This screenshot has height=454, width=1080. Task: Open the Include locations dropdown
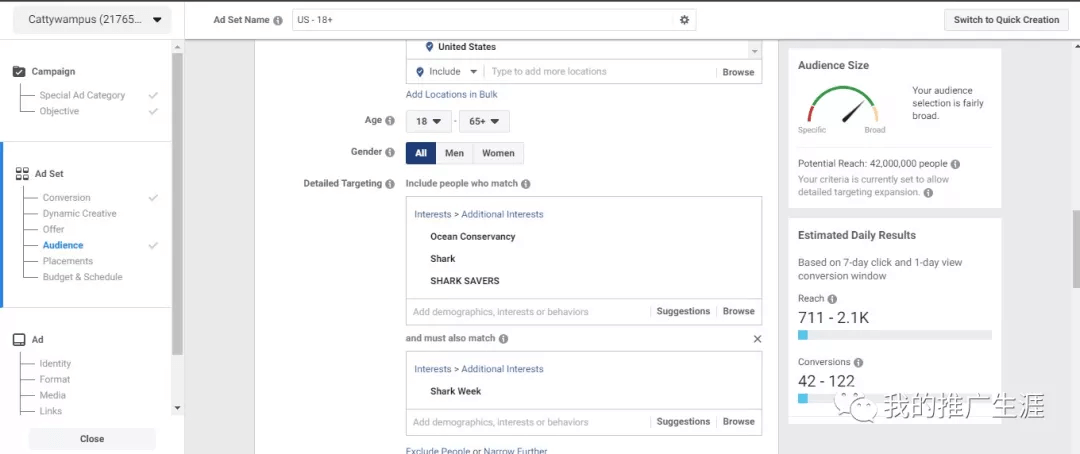pos(446,72)
